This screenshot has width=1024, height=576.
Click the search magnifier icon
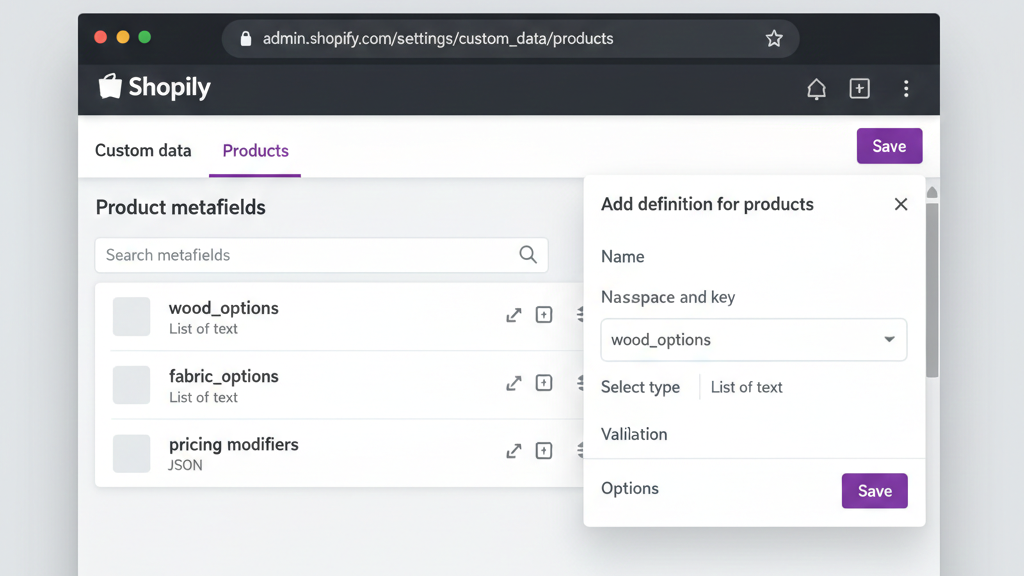tap(528, 255)
